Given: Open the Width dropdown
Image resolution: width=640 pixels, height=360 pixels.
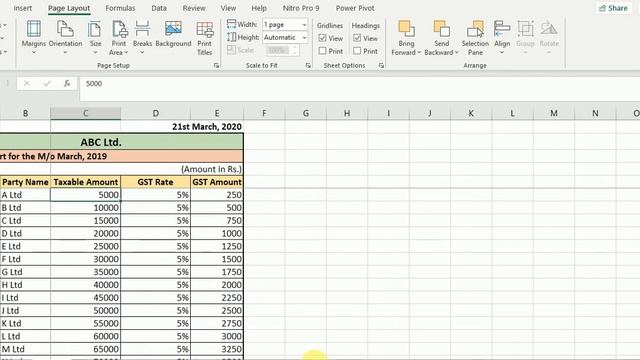Looking at the screenshot, I should click(x=304, y=24).
